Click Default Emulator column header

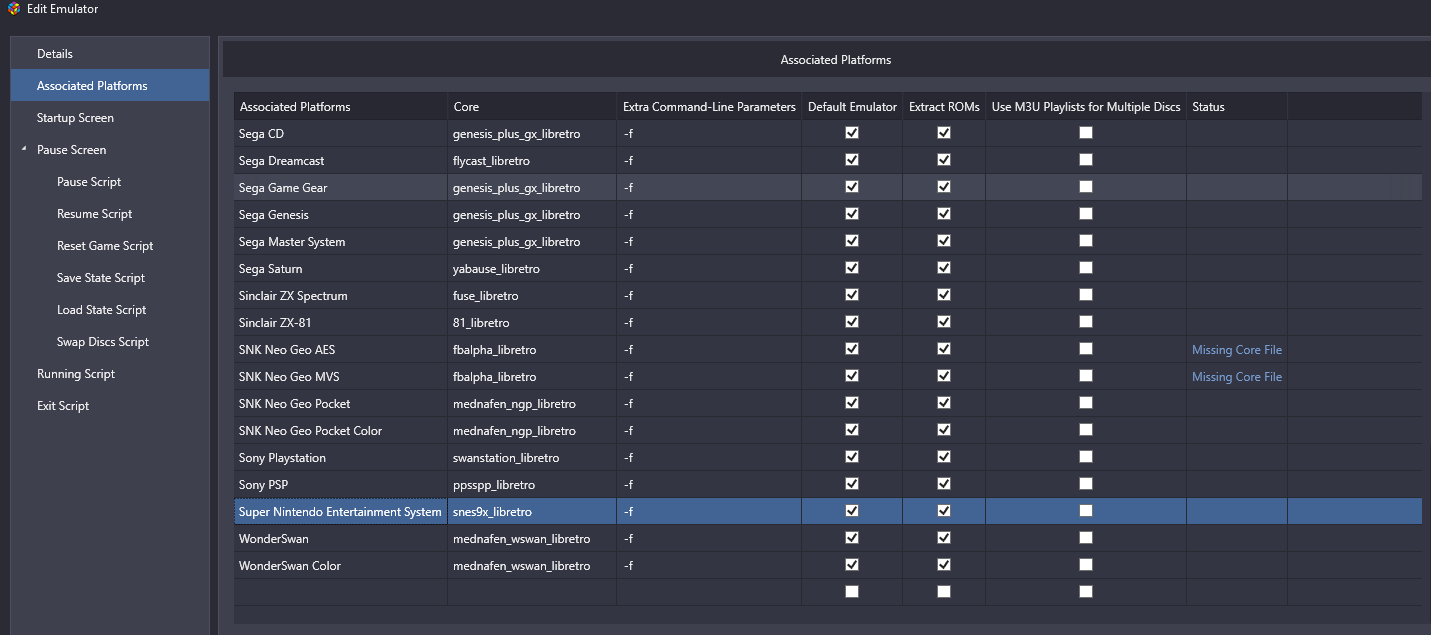click(x=852, y=107)
